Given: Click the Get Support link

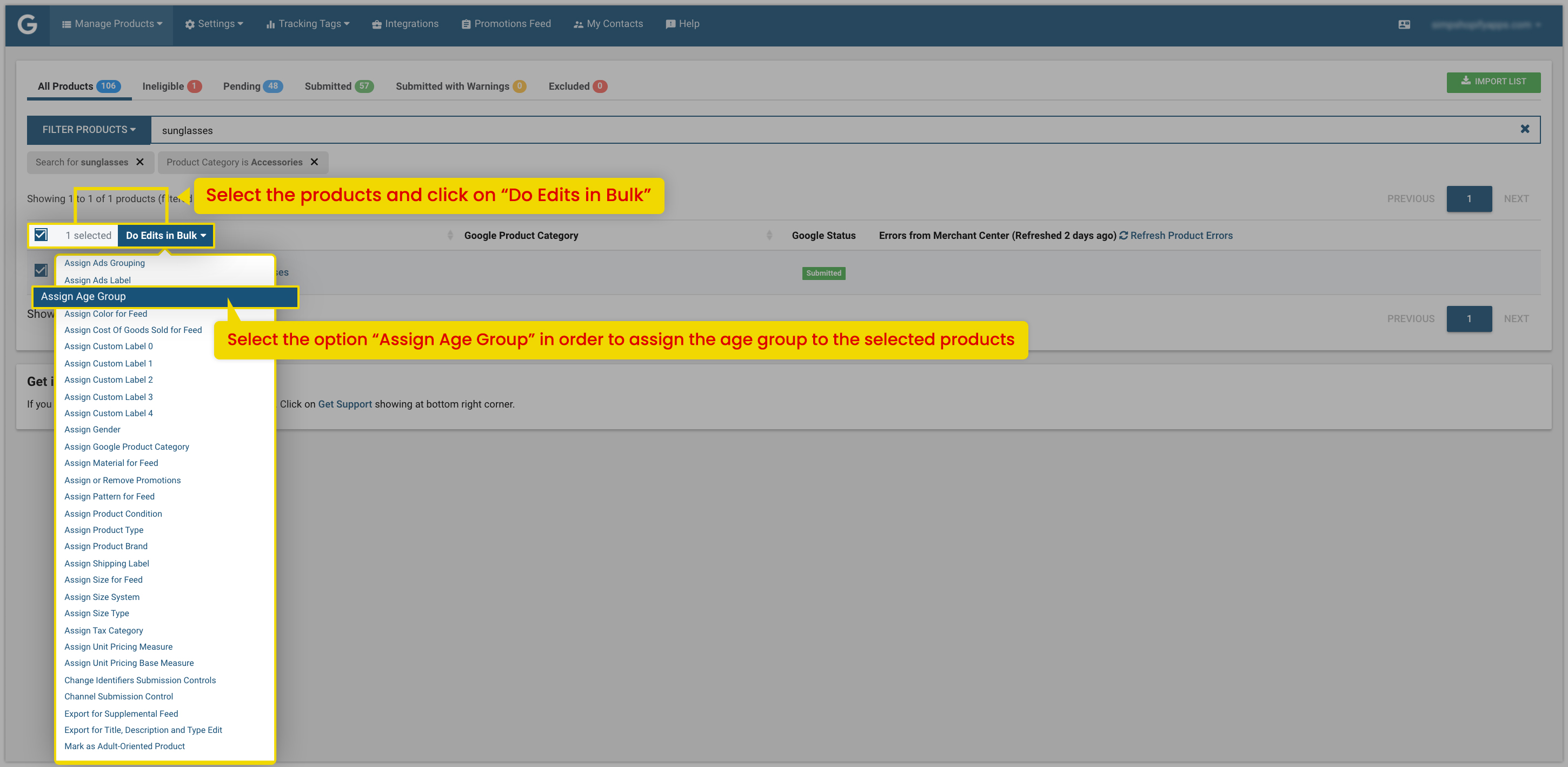Looking at the screenshot, I should point(344,404).
